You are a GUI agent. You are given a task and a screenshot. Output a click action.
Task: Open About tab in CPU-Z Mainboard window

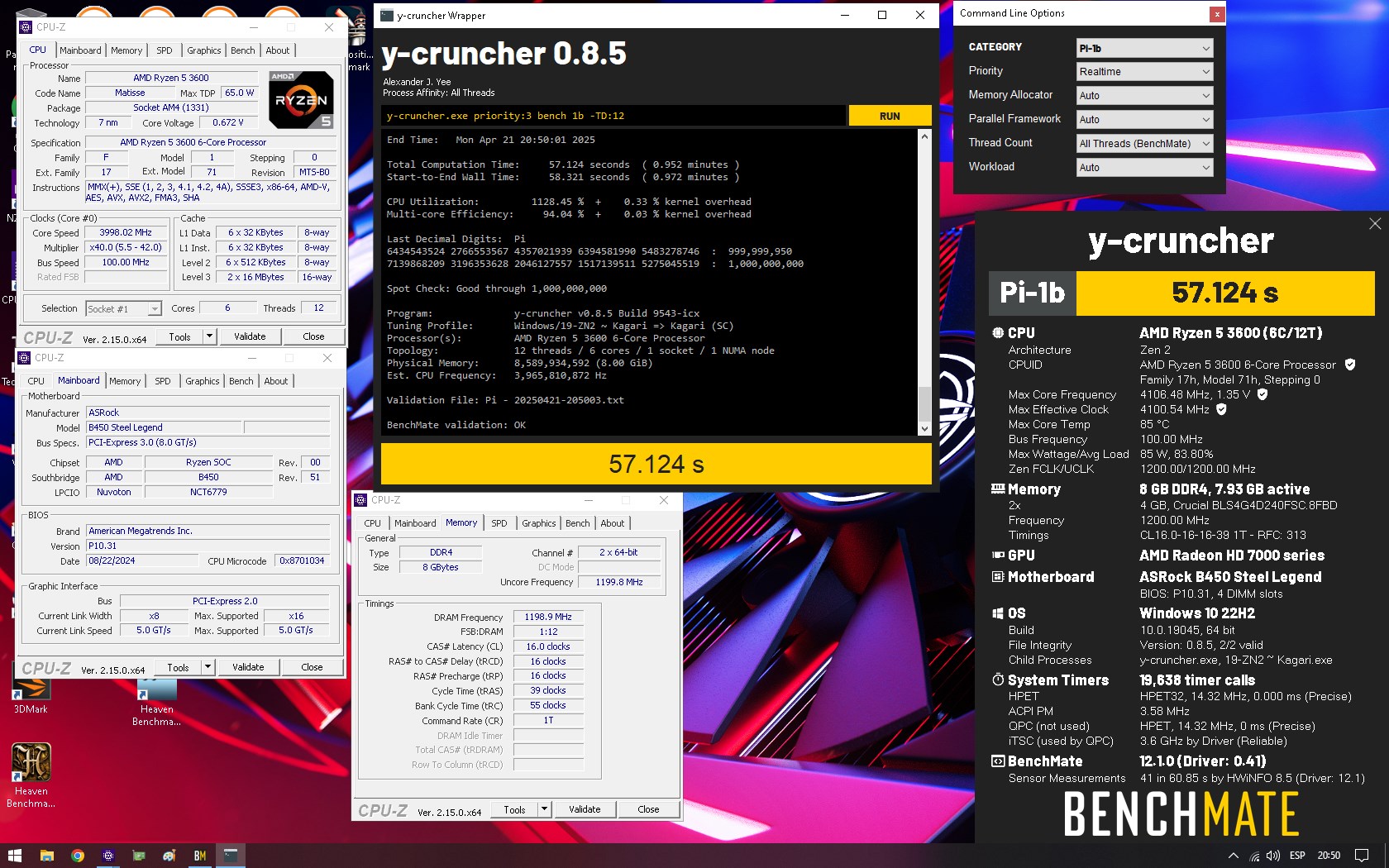[x=276, y=381]
